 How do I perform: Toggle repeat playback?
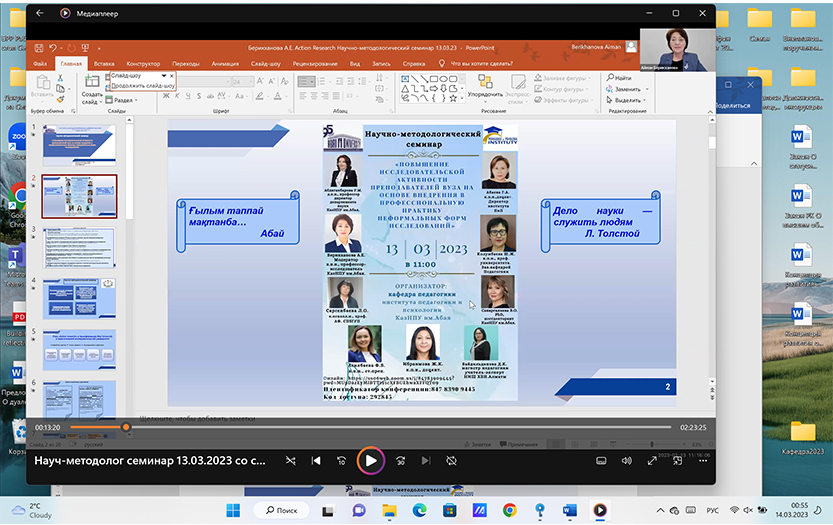click(451, 461)
